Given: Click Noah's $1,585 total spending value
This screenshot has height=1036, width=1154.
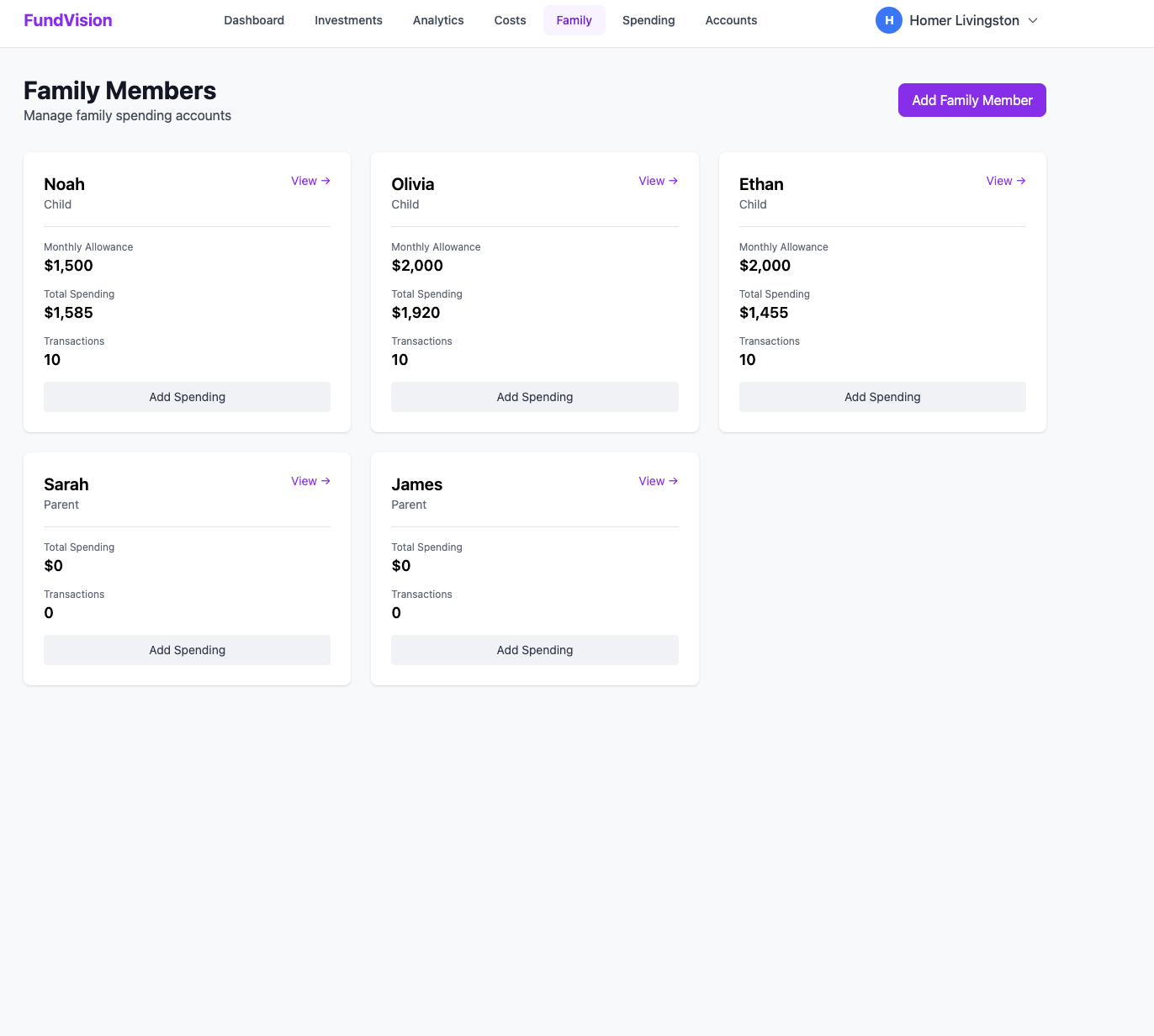Looking at the screenshot, I should 68,313.
